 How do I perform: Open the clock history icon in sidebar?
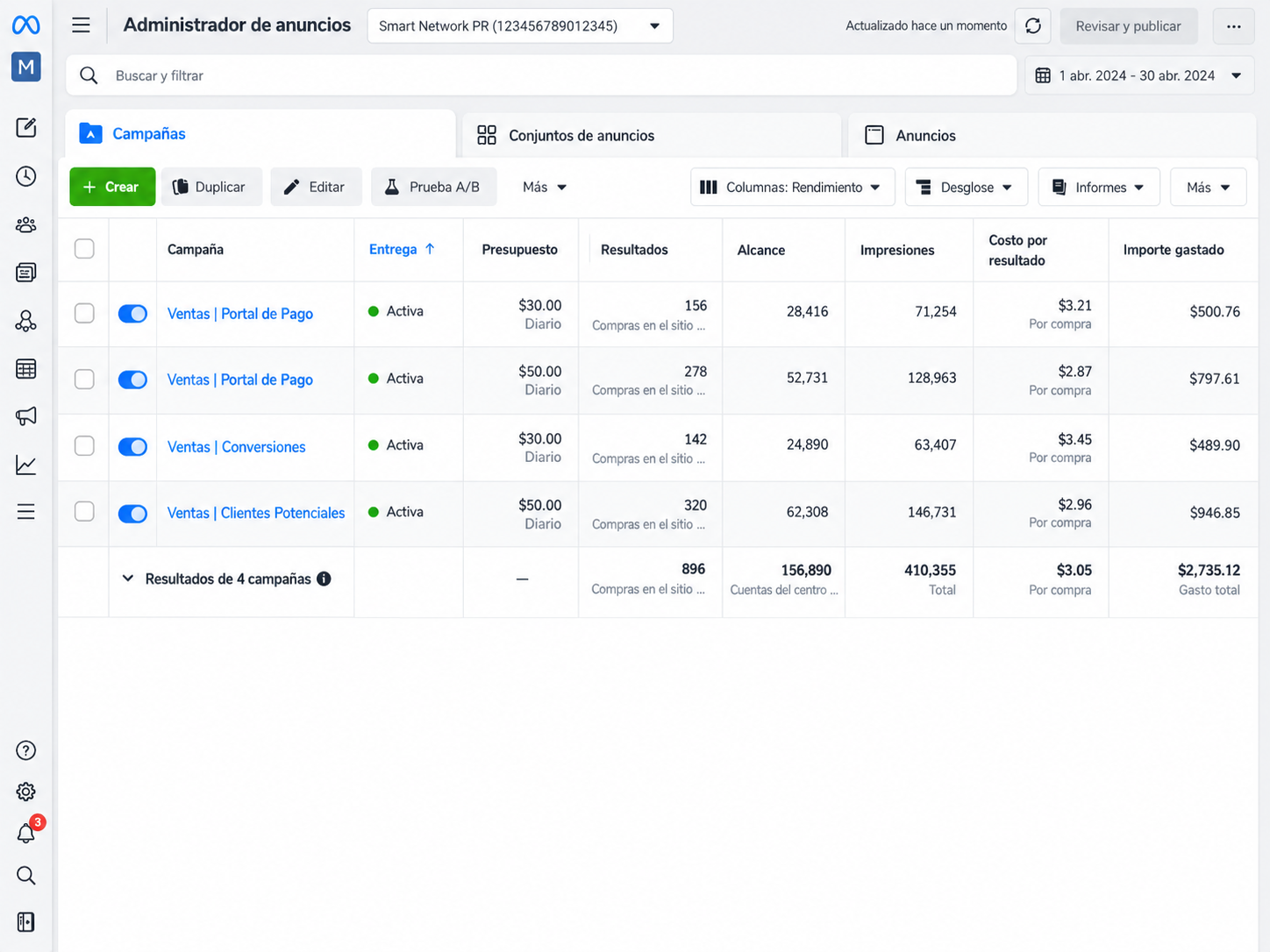26,176
